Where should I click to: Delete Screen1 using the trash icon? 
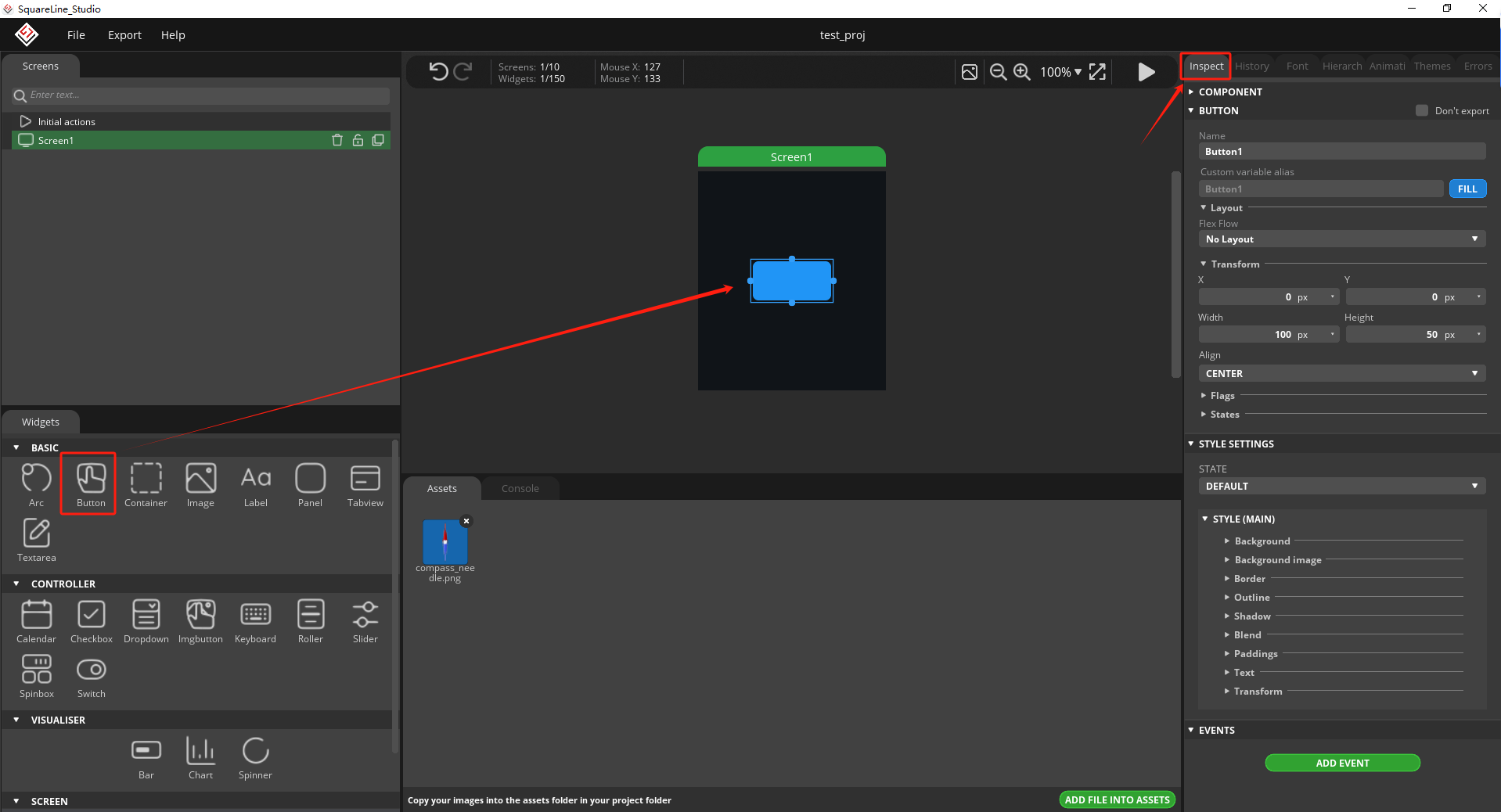[337, 140]
